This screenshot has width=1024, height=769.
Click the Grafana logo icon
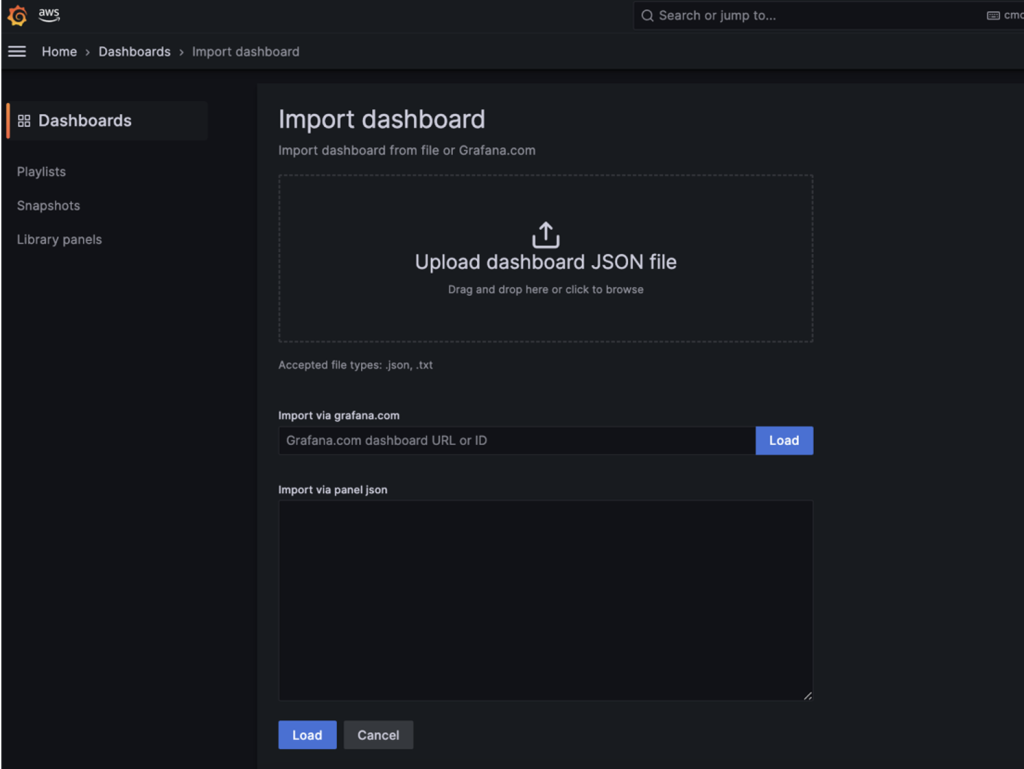(18, 15)
